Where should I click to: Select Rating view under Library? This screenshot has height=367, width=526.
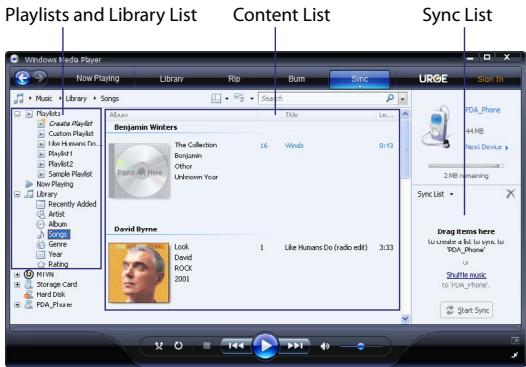click(x=58, y=264)
